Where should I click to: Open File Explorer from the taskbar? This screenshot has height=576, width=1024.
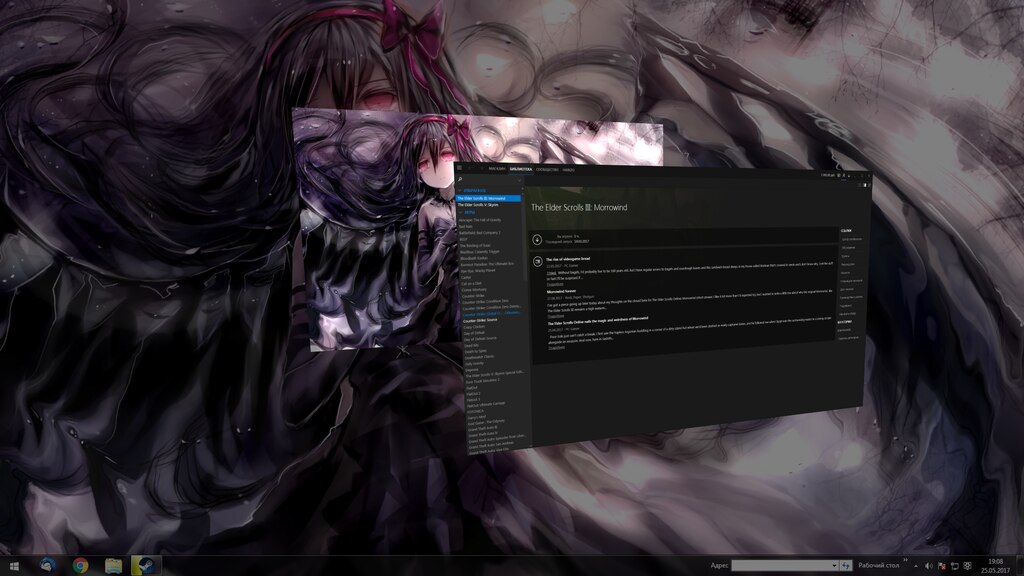tap(113, 565)
